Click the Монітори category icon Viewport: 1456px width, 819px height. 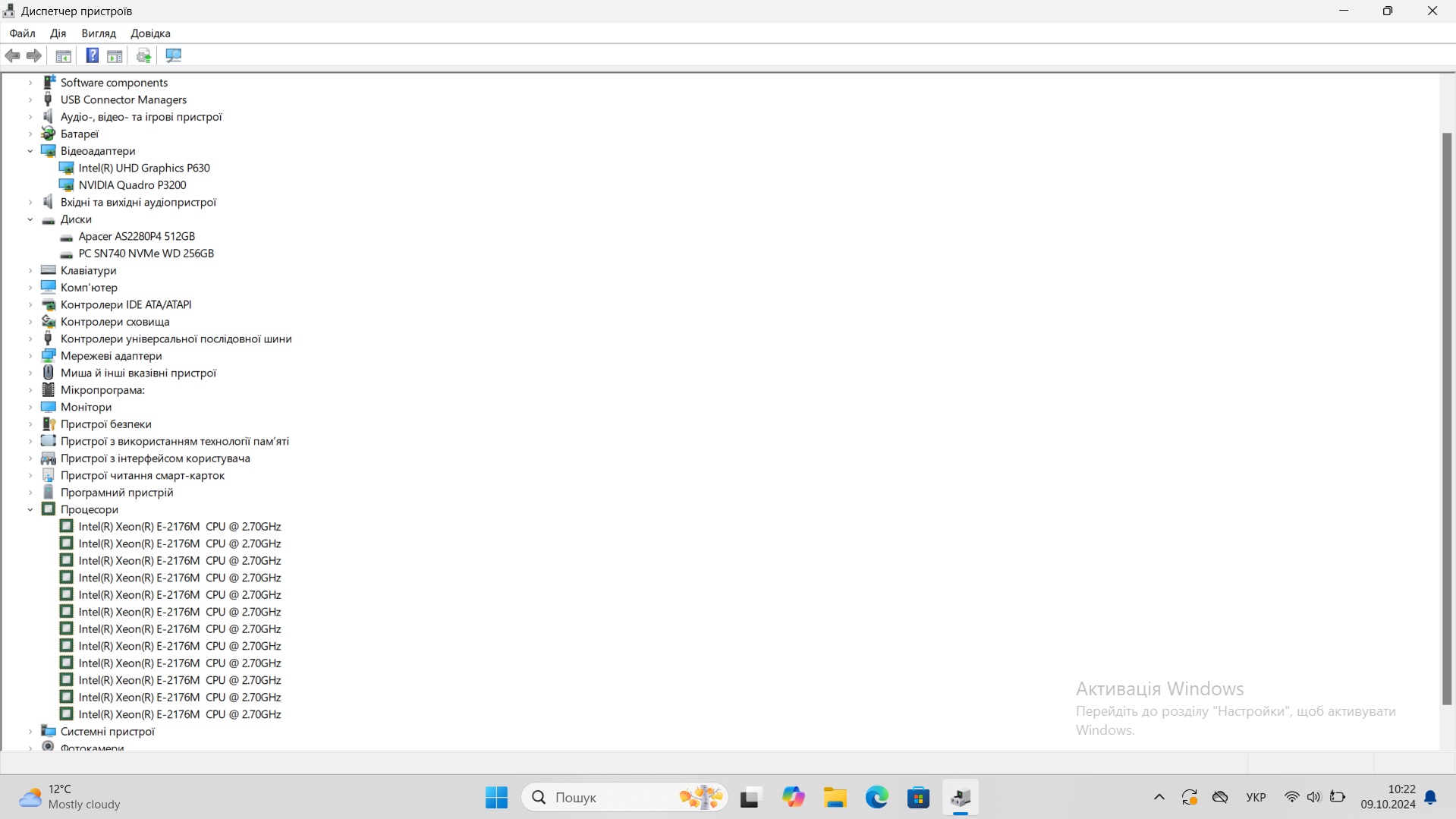point(49,407)
